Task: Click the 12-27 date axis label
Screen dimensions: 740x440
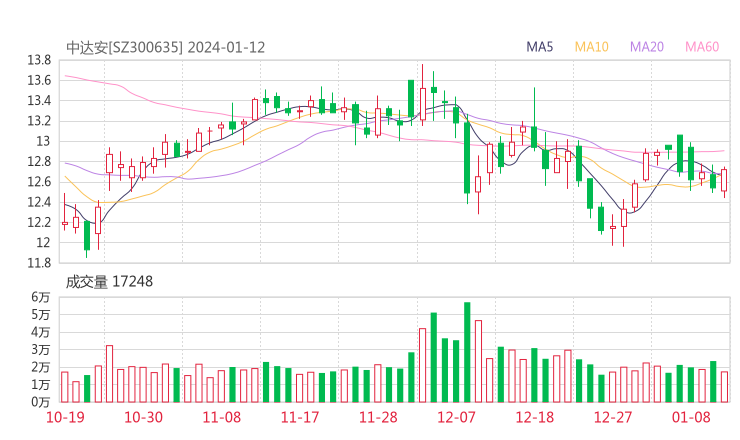Action: pyautogui.click(x=613, y=417)
